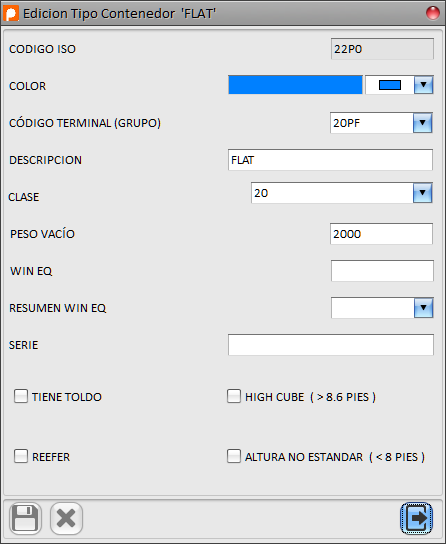Image resolution: width=446 pixels, height=544 pixels.
Task: Click the floppy disk save icon
Action: pyautogui.click(x=25, y=518)
